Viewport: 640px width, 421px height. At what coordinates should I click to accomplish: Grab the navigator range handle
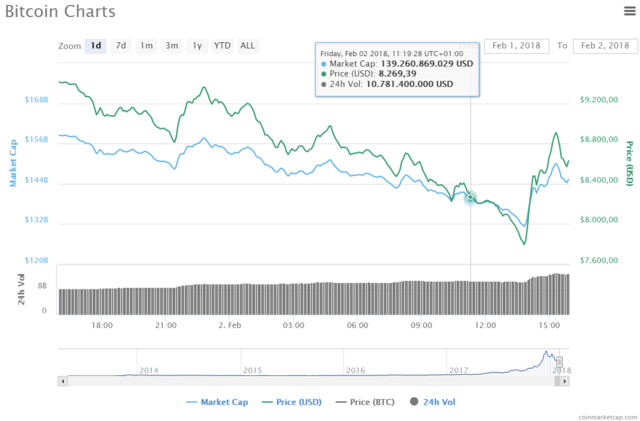[x=559, y=362]
